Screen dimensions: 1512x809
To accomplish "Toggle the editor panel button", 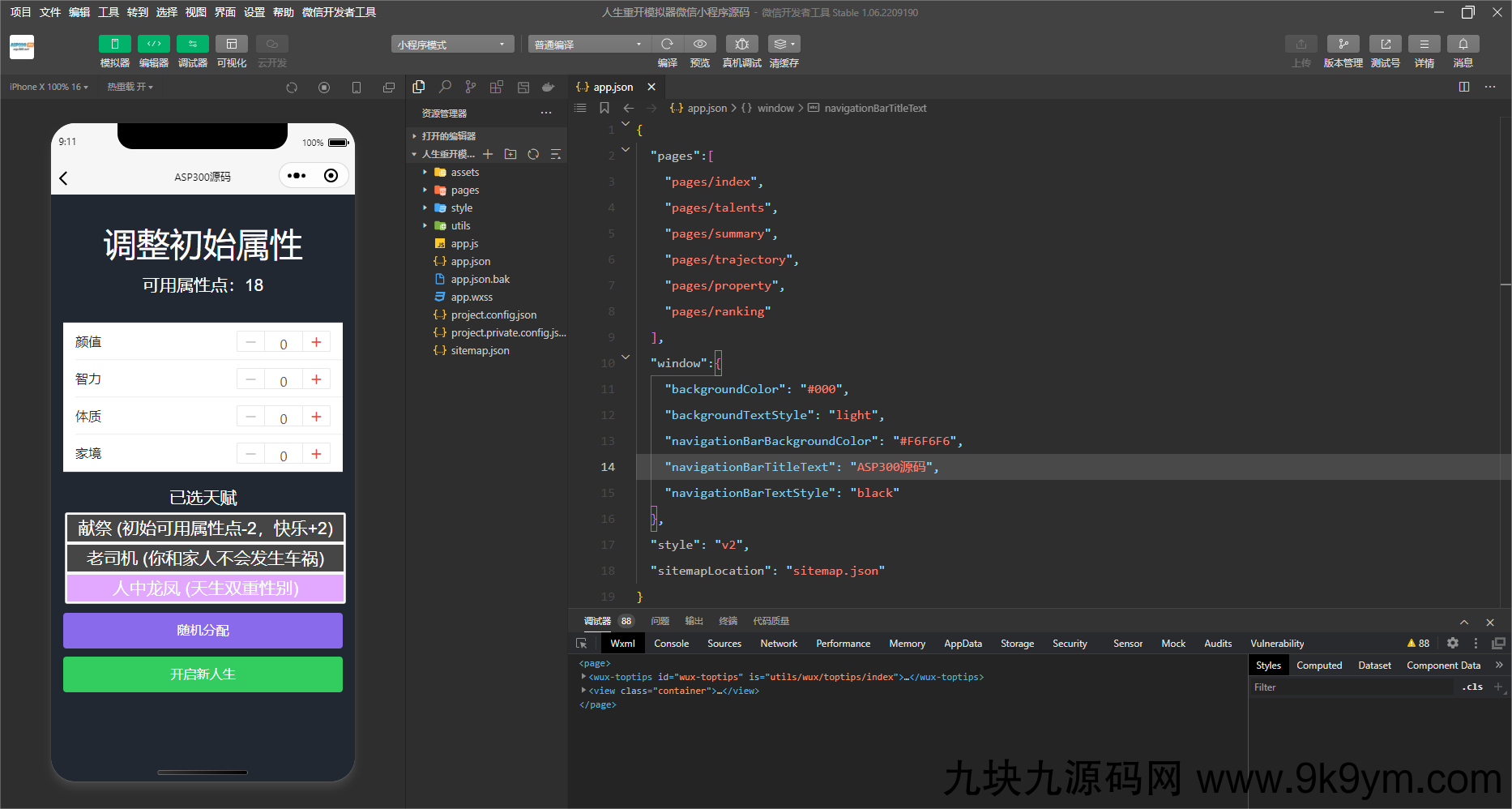I will click(x=153, y=44).
